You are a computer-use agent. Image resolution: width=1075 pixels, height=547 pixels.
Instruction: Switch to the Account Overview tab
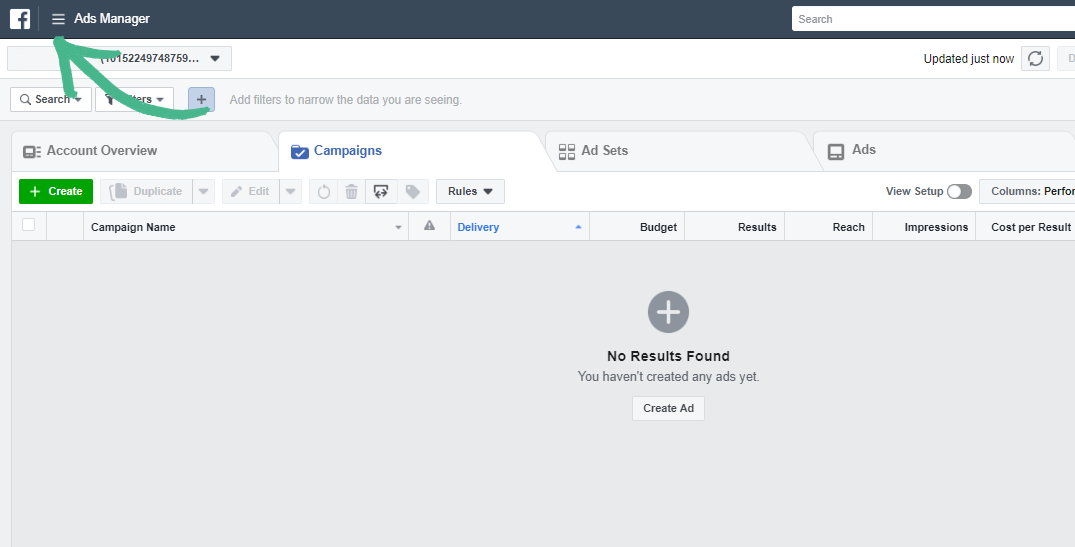pyautogui.click(x=101, y=150)
